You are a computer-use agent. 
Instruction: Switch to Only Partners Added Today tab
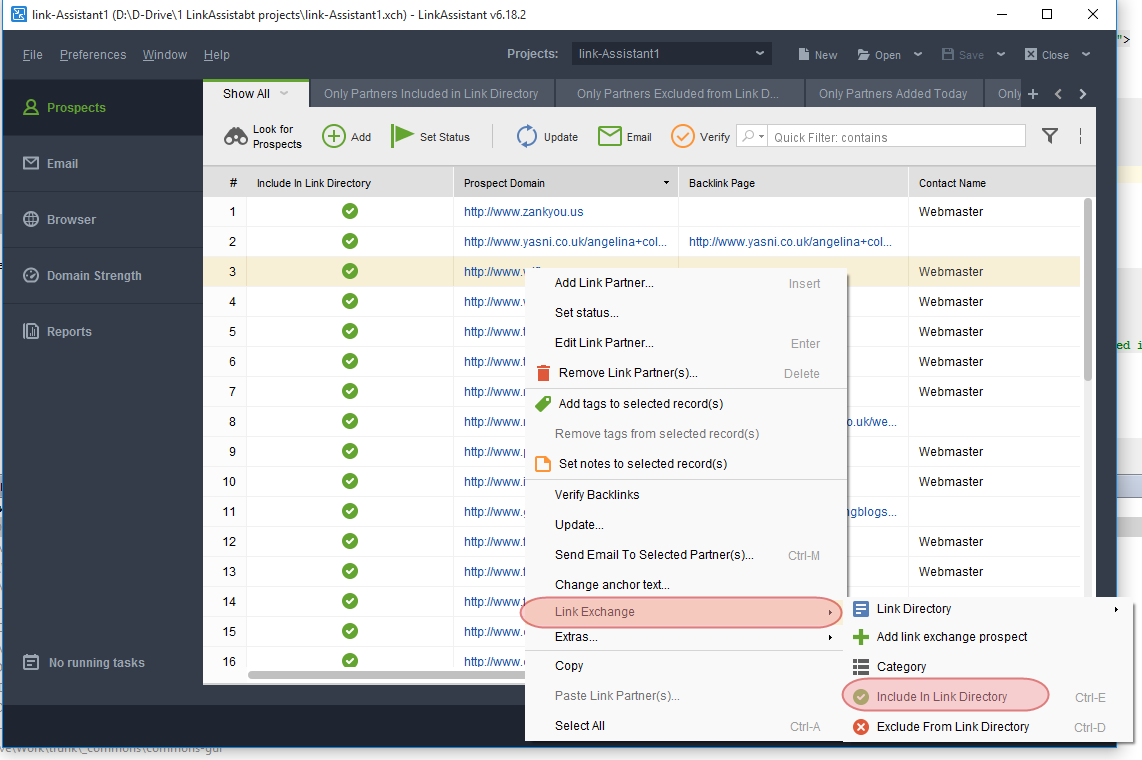point(893,94)
